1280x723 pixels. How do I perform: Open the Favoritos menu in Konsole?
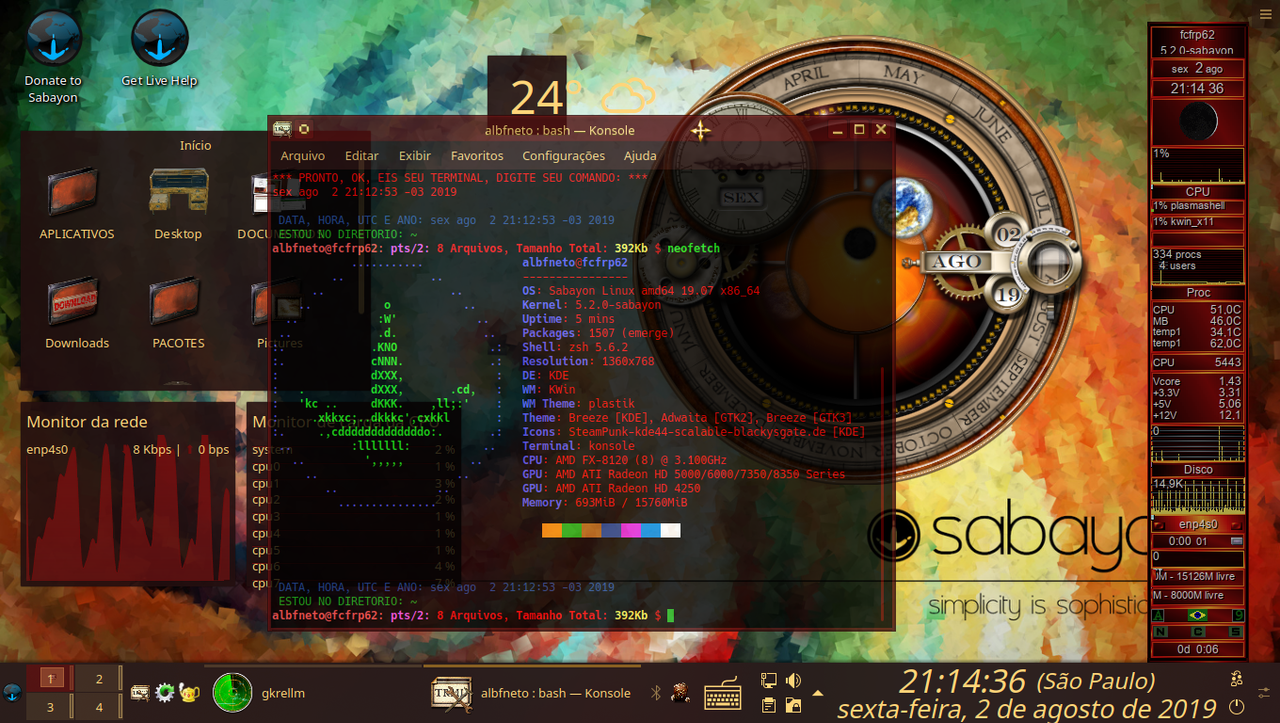coord(477,156)
